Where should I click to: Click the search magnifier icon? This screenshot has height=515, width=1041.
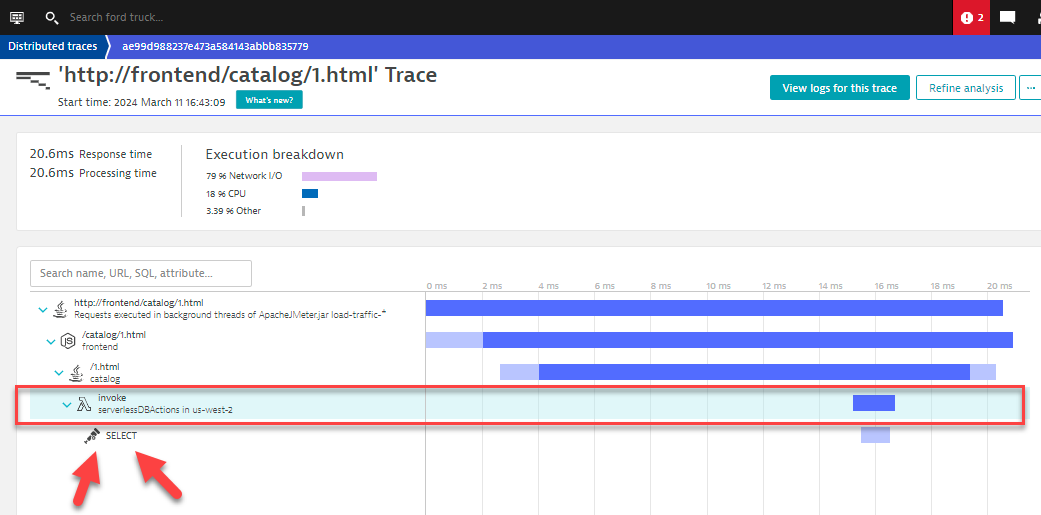point(52,17)
